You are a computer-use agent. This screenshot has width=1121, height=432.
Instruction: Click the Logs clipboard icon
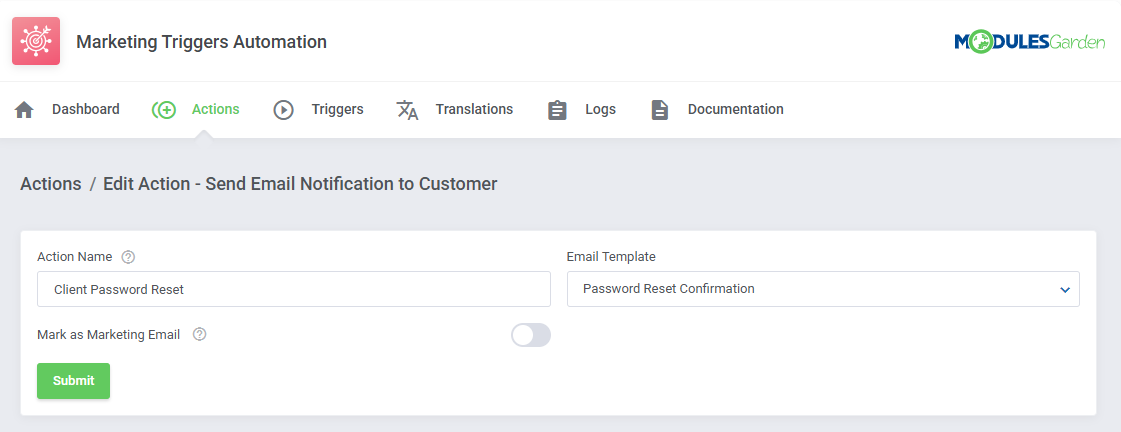pyautogui.click(x=557, y=110)
